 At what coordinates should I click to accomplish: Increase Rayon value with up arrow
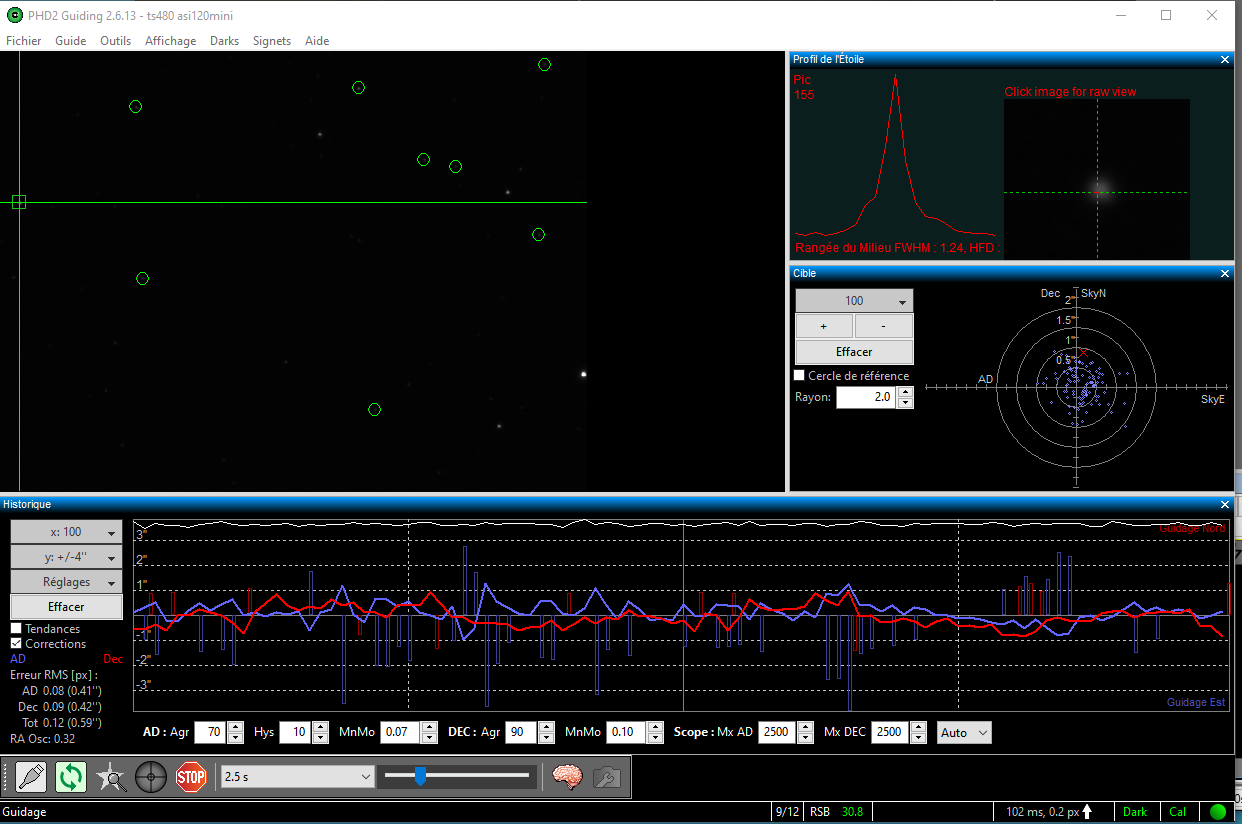(905, 392)
